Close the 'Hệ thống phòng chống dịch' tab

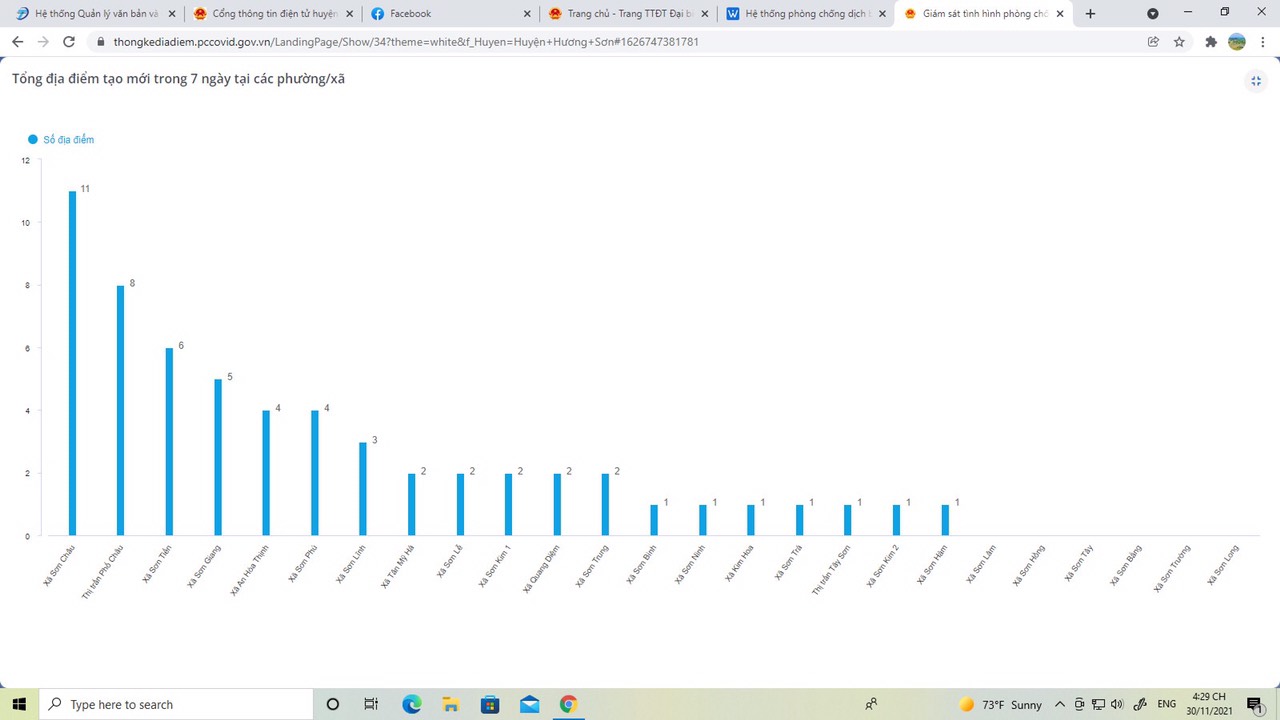click(x=882, y=14)
